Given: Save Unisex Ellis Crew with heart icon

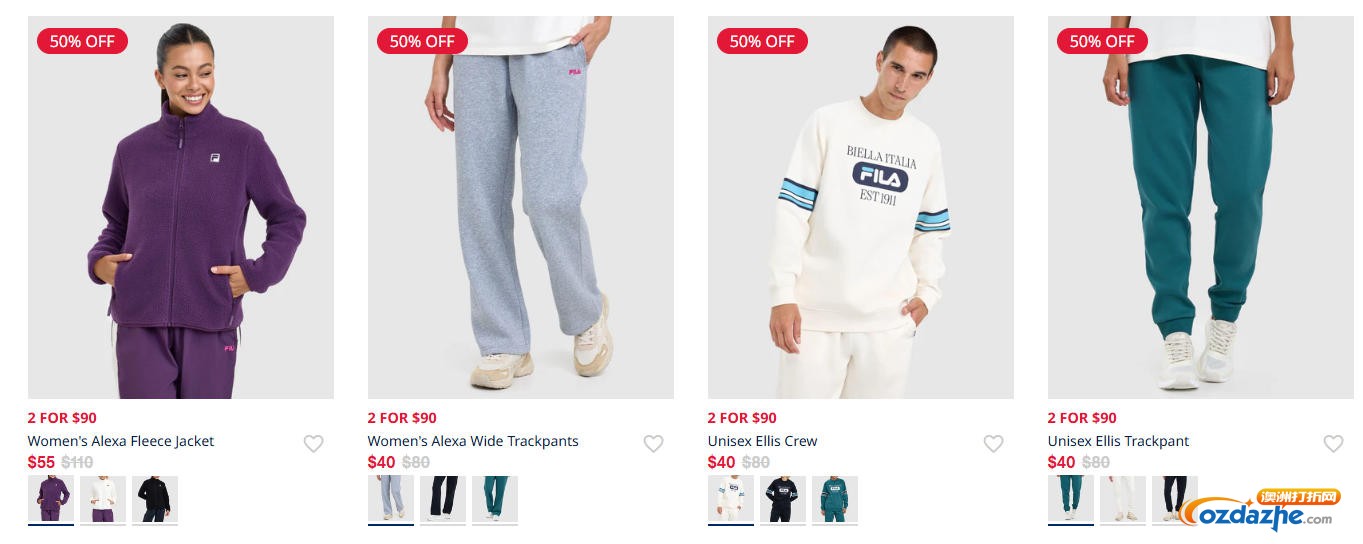Looking at the screenshot, I should 993,444.
